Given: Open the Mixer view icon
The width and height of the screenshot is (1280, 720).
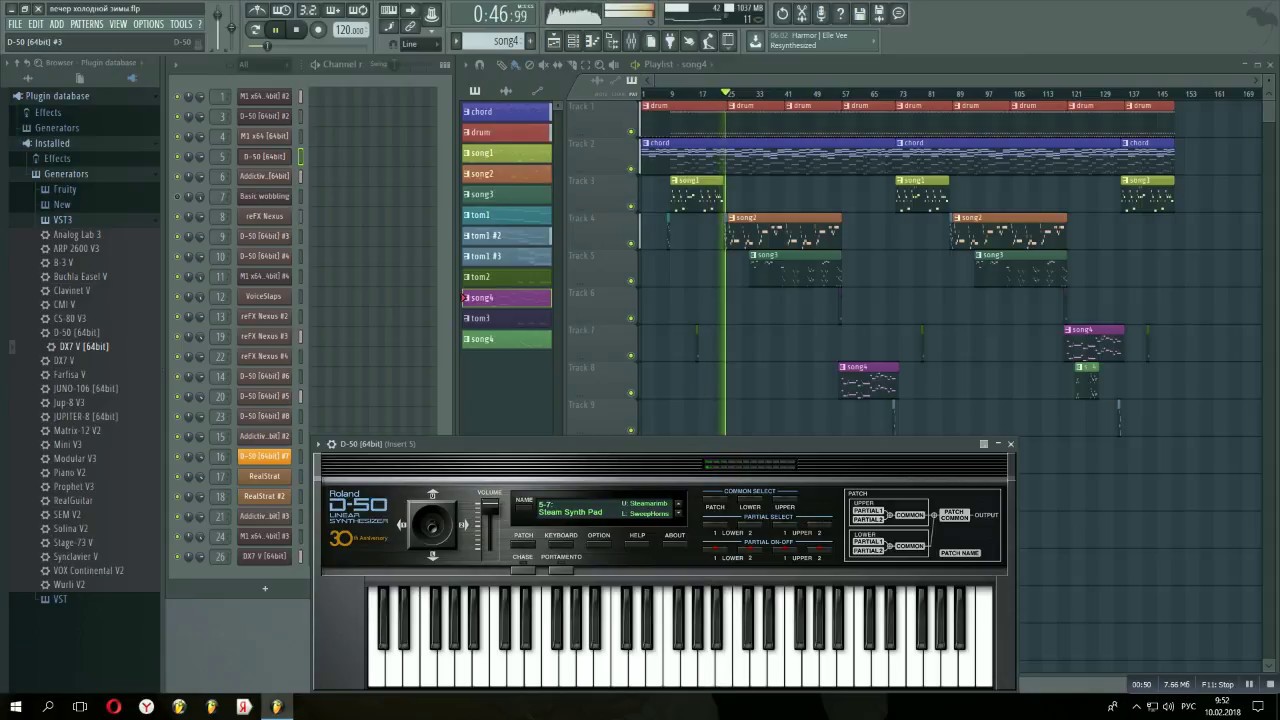Looking at the screenshot, I should coord(632,41).
